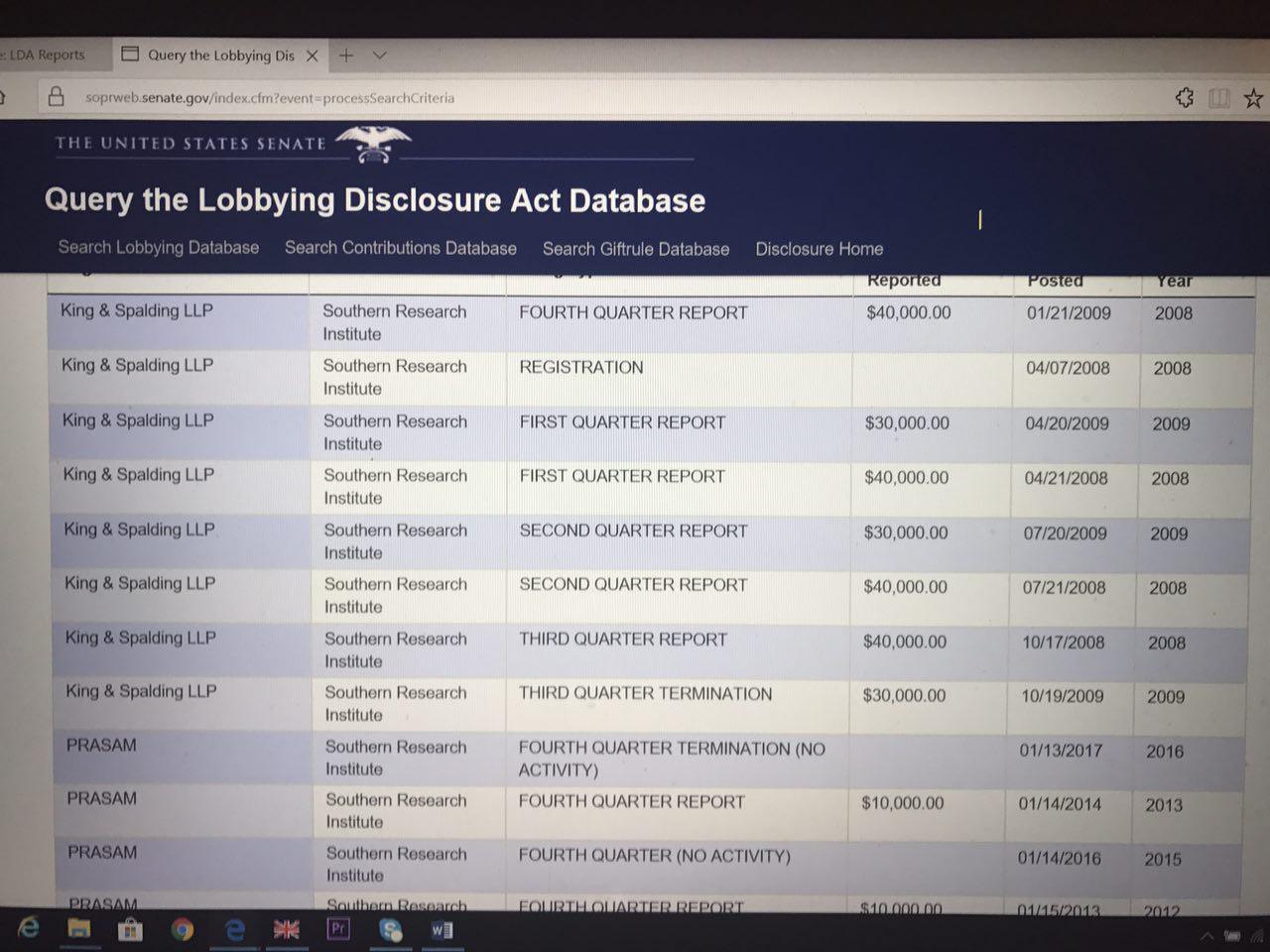Image resolution: width=1270 pixels, height=952 pixels.
Task: Open the Third Quarter Termination row
Action: [645, 693]
